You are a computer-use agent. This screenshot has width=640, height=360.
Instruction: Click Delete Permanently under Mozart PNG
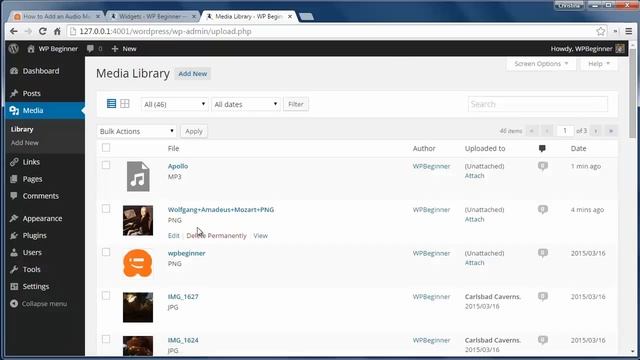216,236
